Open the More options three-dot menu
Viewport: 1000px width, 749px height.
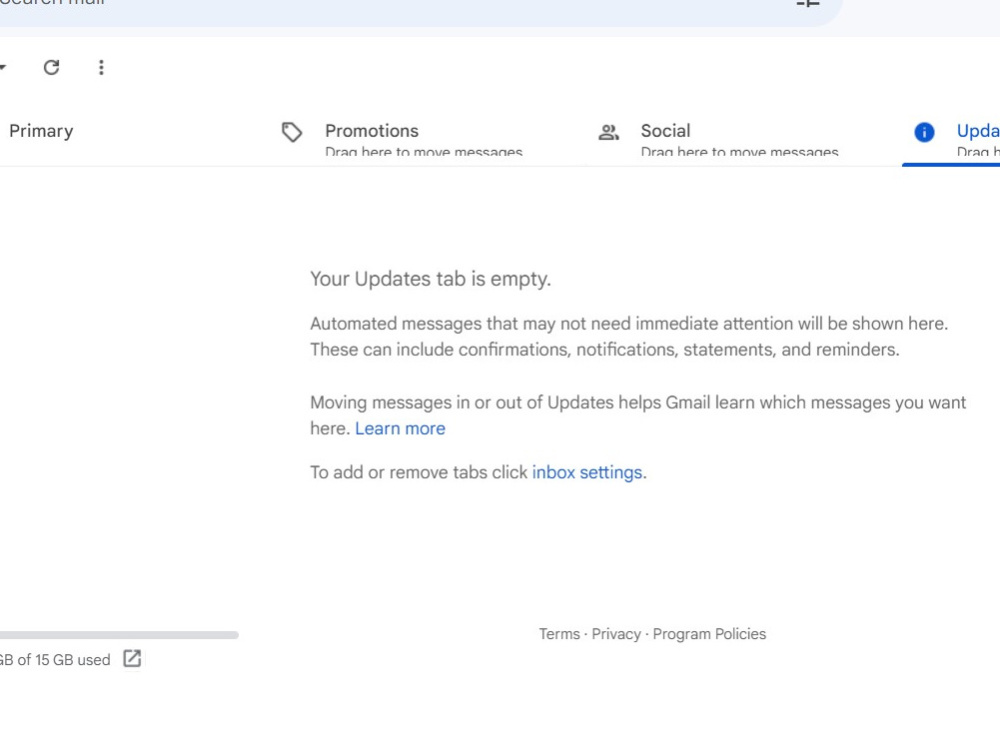[x=101, y=67]
